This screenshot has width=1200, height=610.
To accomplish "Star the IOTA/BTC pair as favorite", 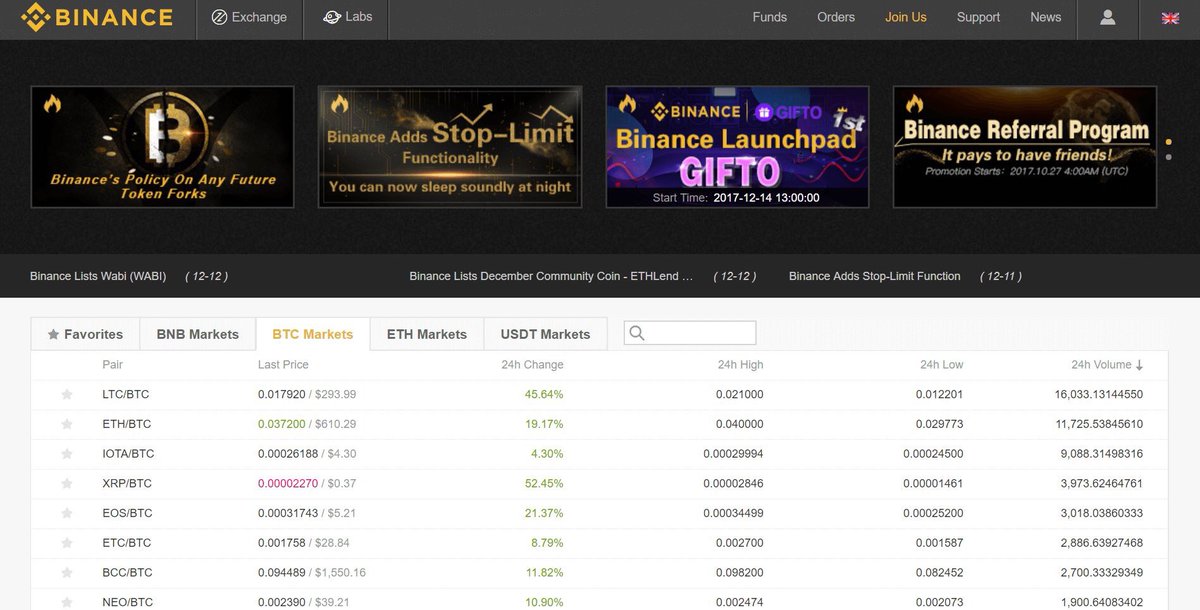I will point(67,454).
